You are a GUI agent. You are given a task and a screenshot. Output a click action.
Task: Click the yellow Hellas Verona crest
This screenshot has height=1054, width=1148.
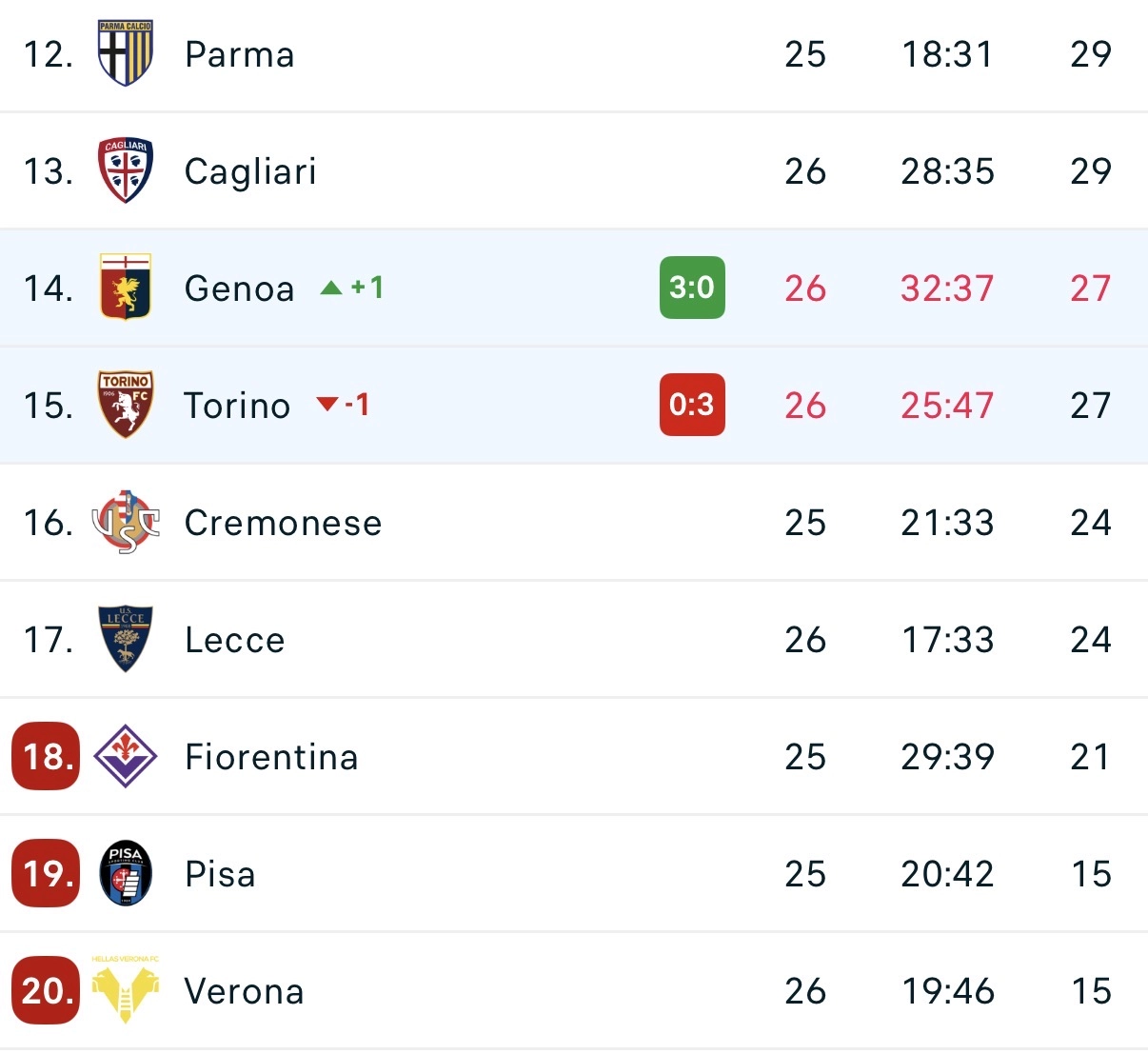click(x=125, y=990)
